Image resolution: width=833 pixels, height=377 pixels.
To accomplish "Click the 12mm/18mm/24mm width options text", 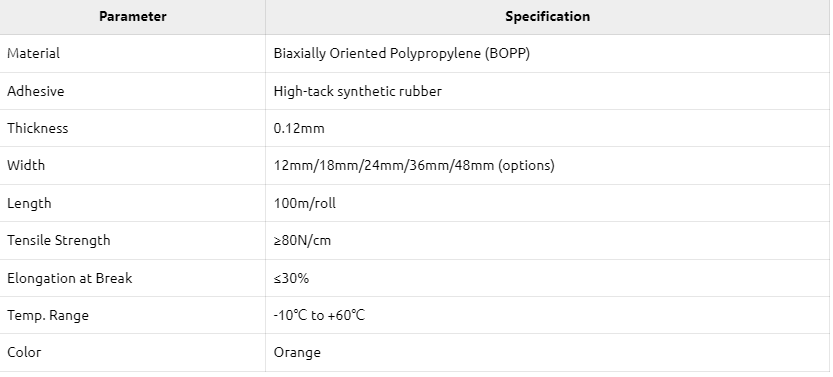I will coord(414,166).
